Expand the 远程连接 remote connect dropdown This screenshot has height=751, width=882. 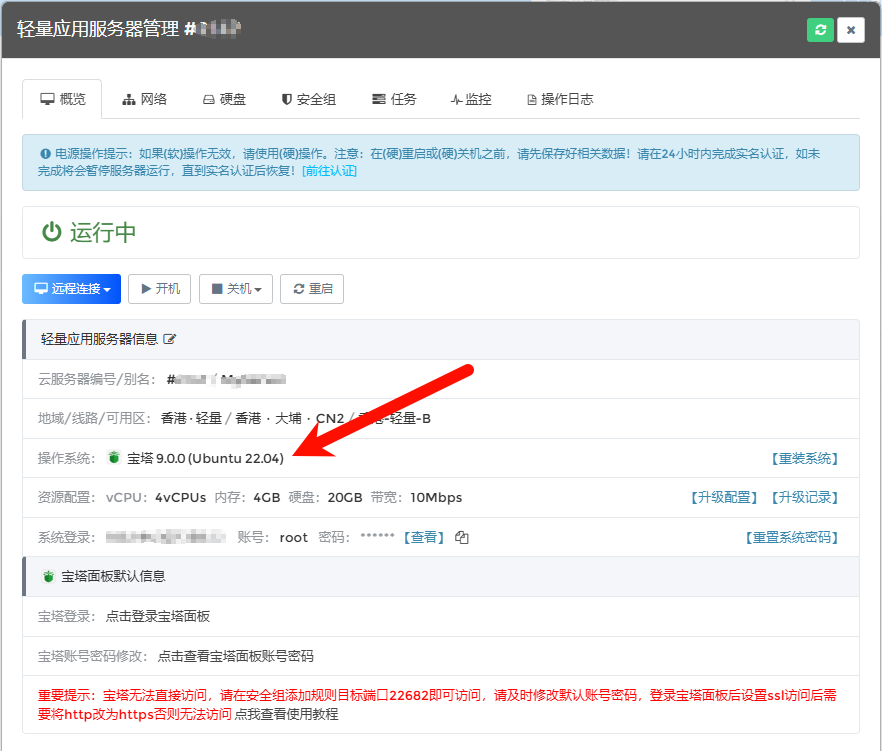coord(71,289)
